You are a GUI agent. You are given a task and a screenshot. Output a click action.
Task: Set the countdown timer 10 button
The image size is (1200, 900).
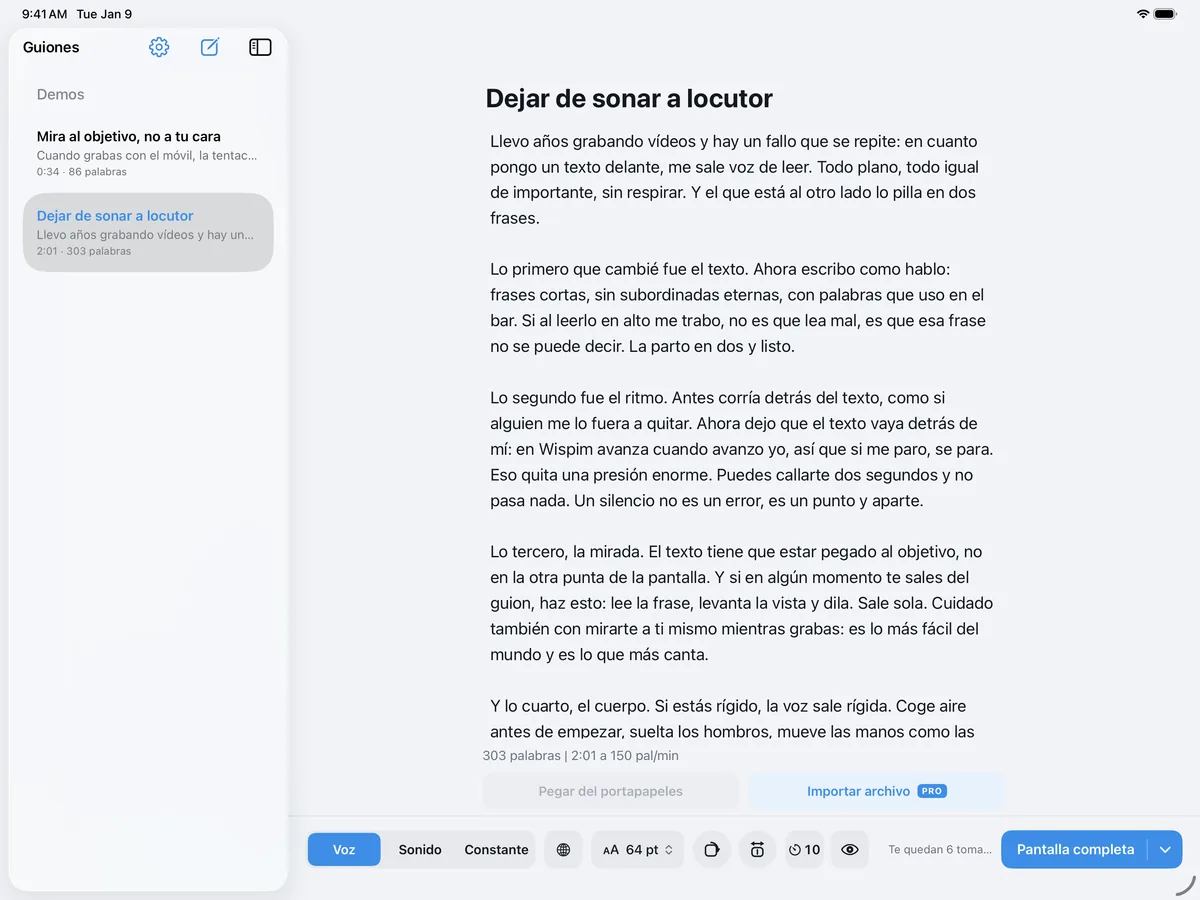click(804, 850)
